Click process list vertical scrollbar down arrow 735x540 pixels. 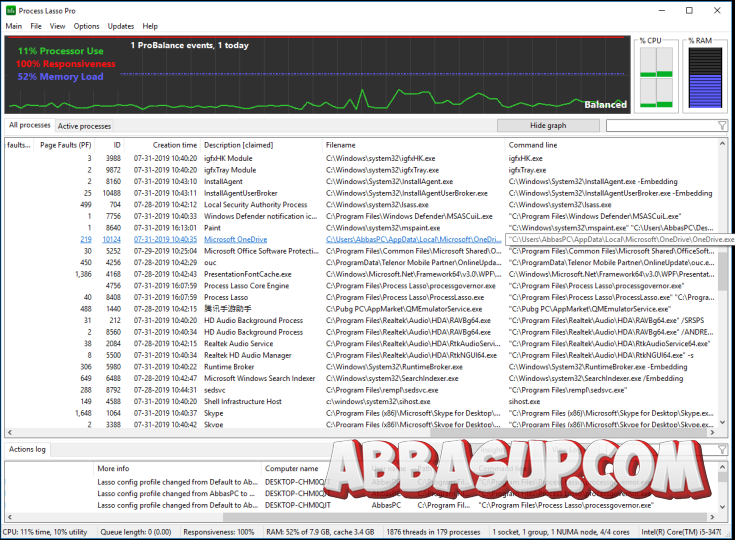click(722, 422)
